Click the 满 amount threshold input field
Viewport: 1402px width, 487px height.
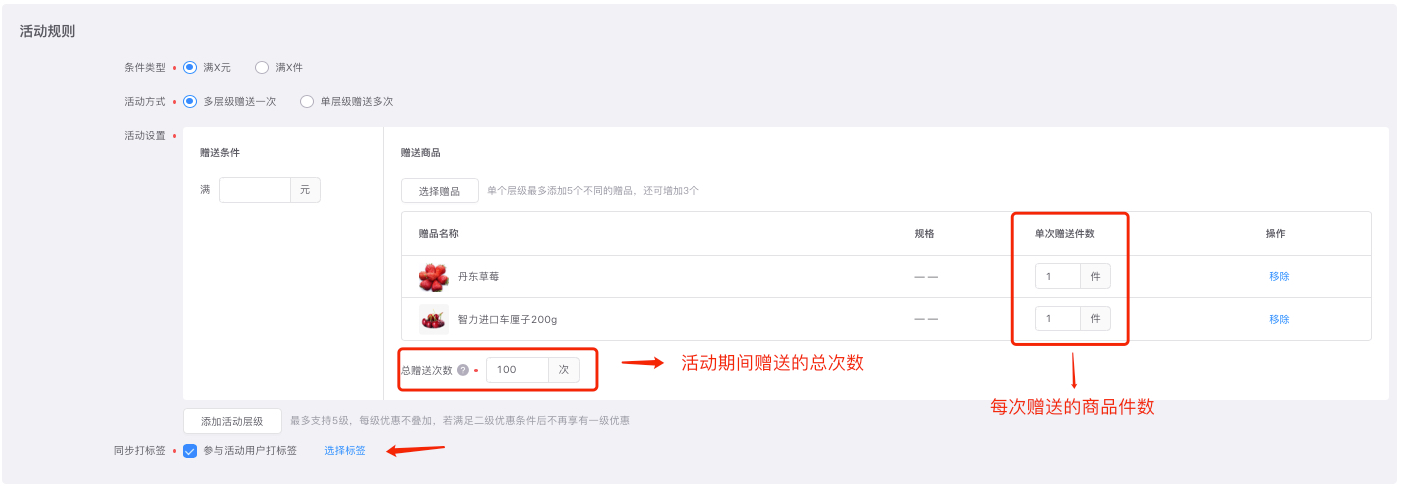(x=255, y=190)
